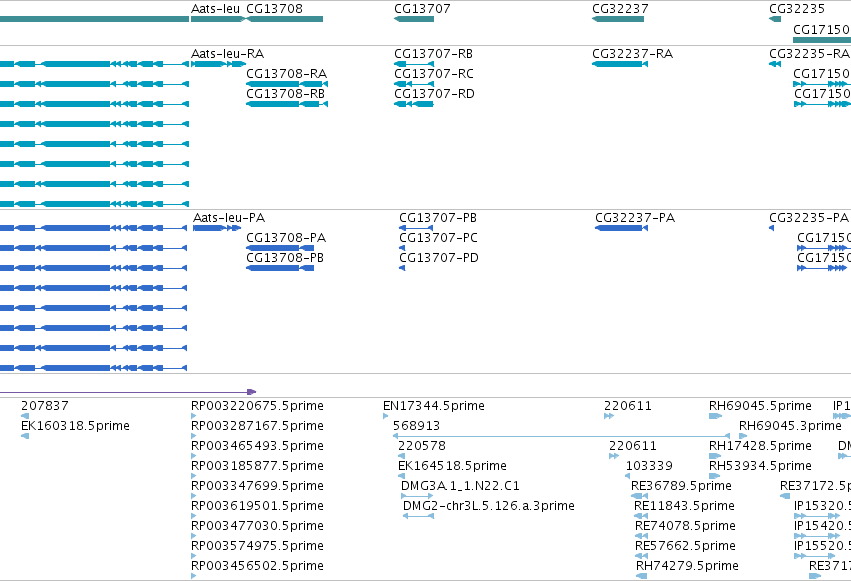This screenshot has height=581, width=851.
Task: Click the 103339 feature label
Action: (x=649, y=466)
